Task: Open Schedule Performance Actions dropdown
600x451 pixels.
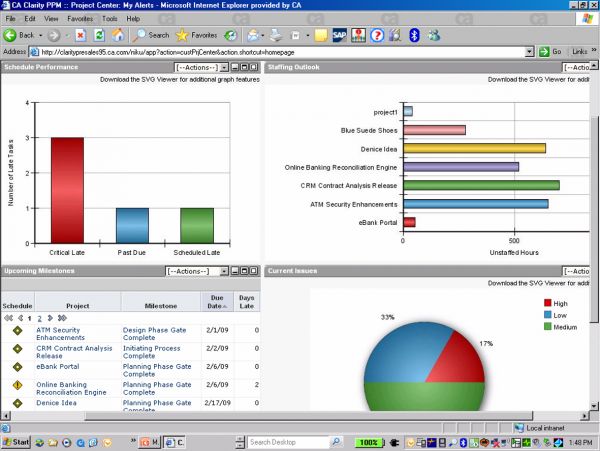Action: click(202, 67)
